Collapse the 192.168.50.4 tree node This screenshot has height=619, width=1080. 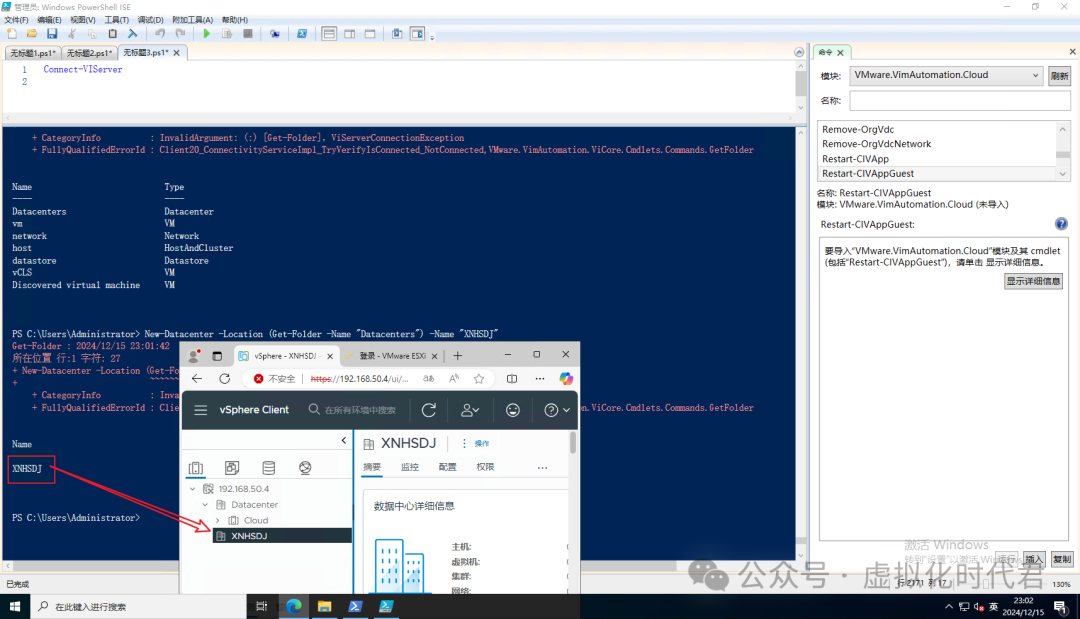coord(193,489)
